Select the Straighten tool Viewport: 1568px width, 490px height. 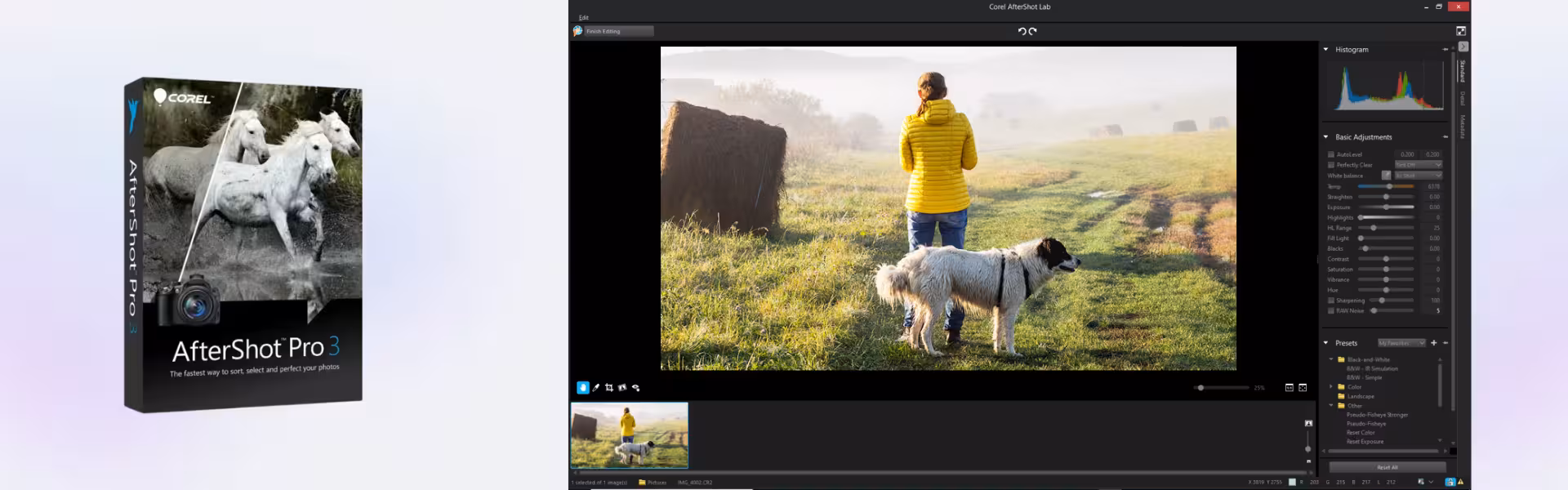[621, 388]
